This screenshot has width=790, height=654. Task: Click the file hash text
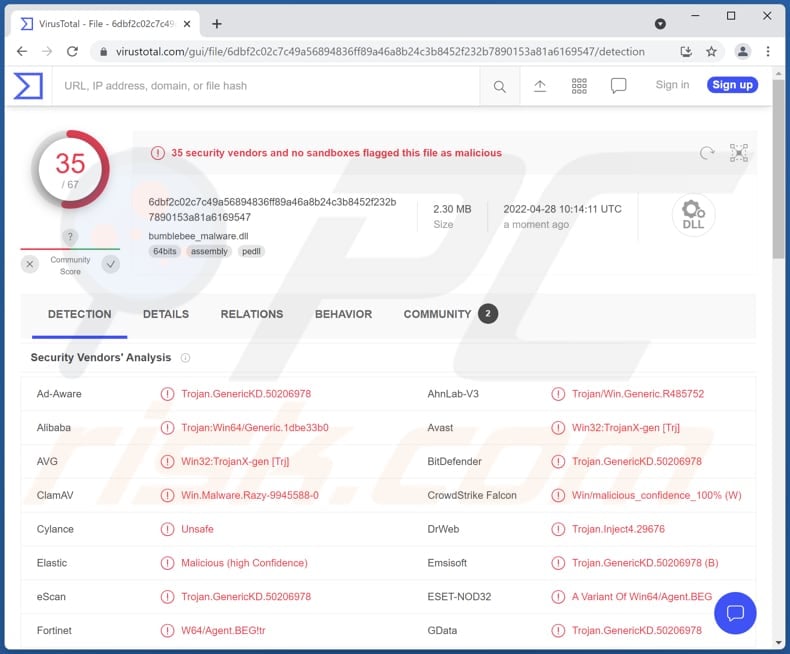(x=272, y=210)
